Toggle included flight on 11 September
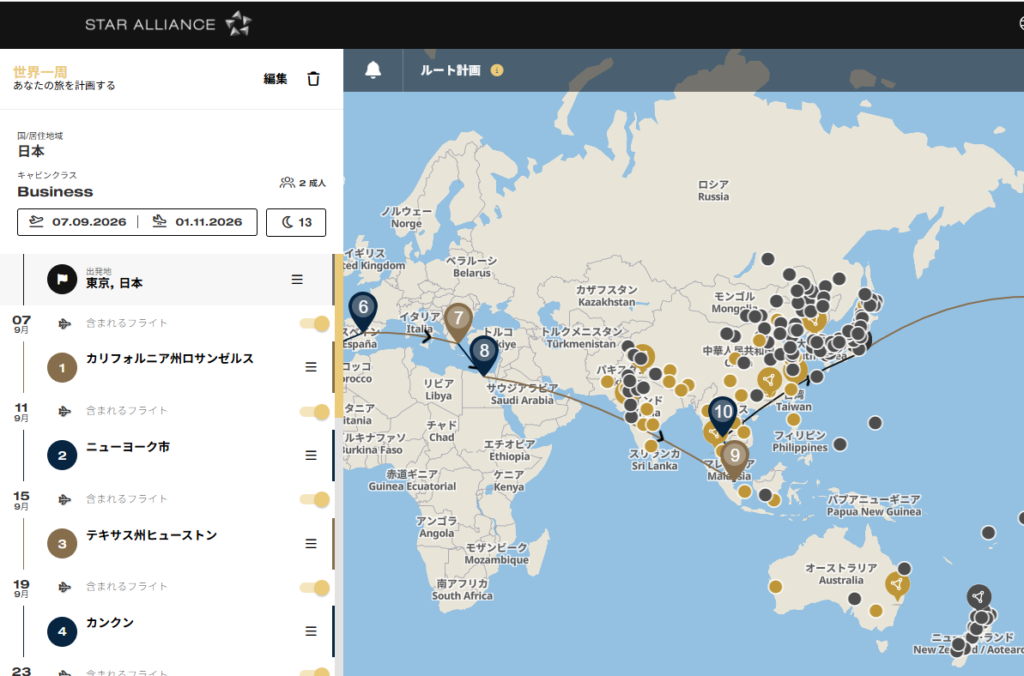This screenshot has height=676, width=1024. click(315, 411)
